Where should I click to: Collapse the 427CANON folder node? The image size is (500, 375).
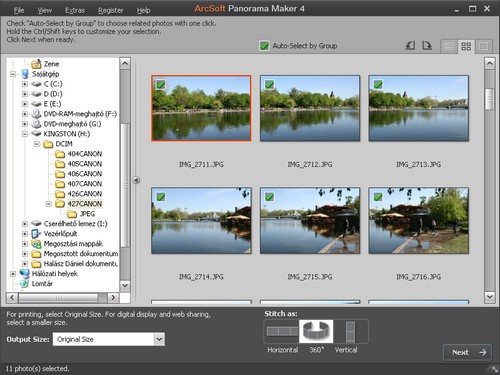pyautogui.click(x=49, y=204)
